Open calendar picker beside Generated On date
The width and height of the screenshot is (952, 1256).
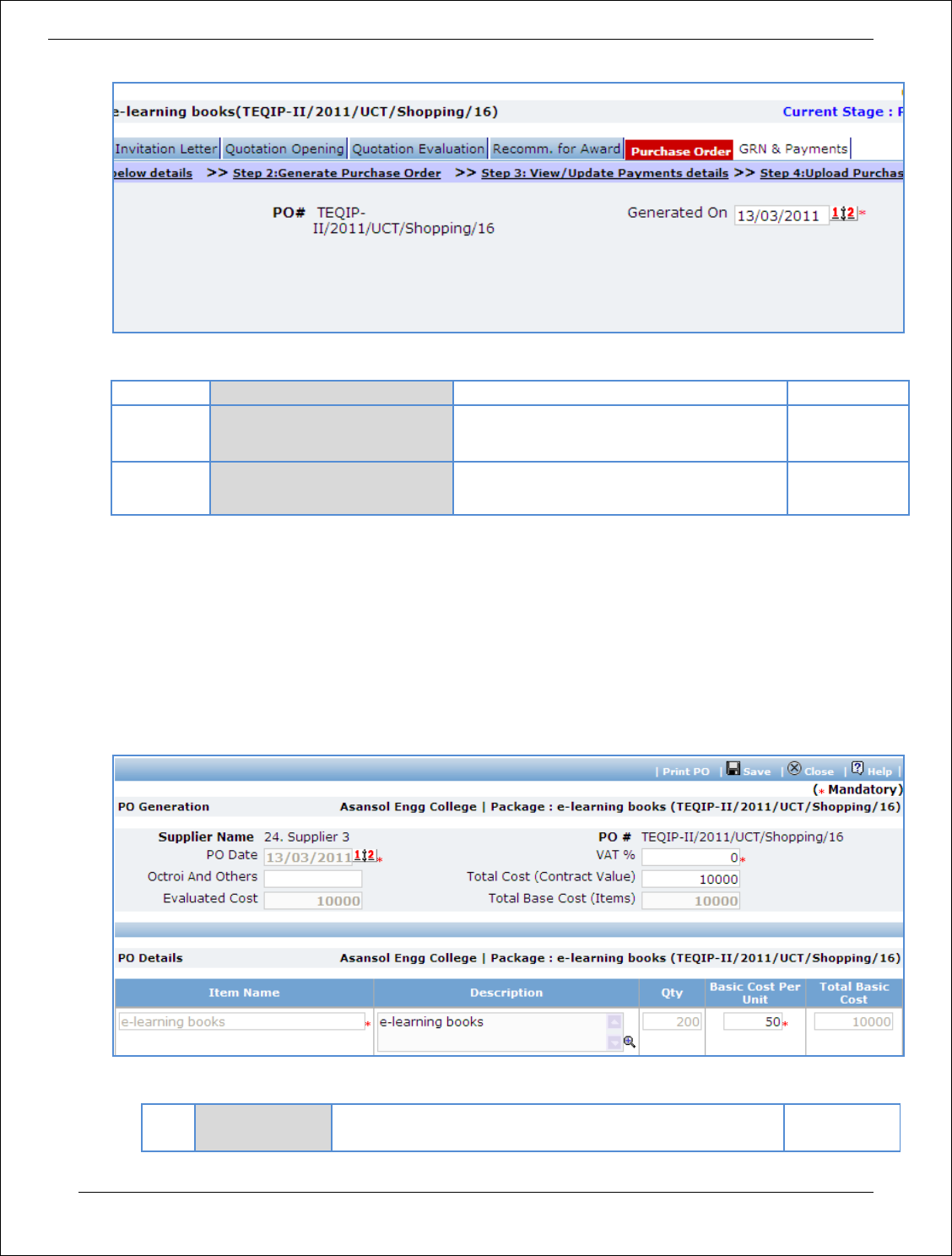[x=843, y=214]
